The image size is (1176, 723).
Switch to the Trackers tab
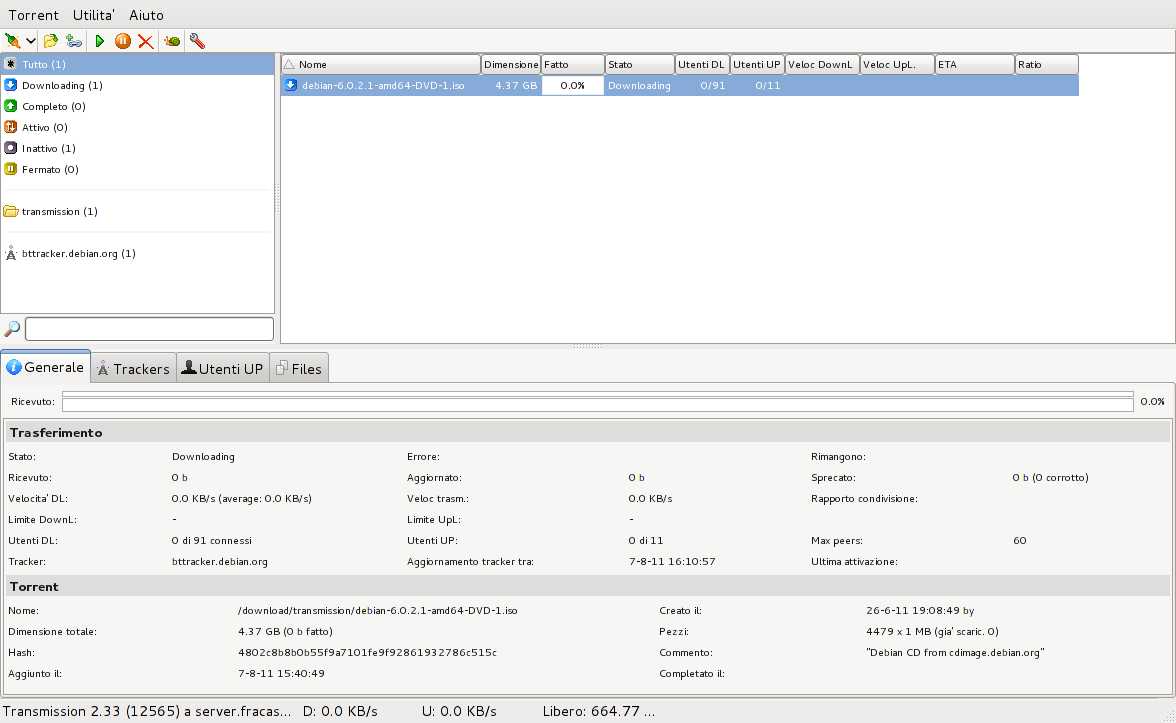point(134,368)
